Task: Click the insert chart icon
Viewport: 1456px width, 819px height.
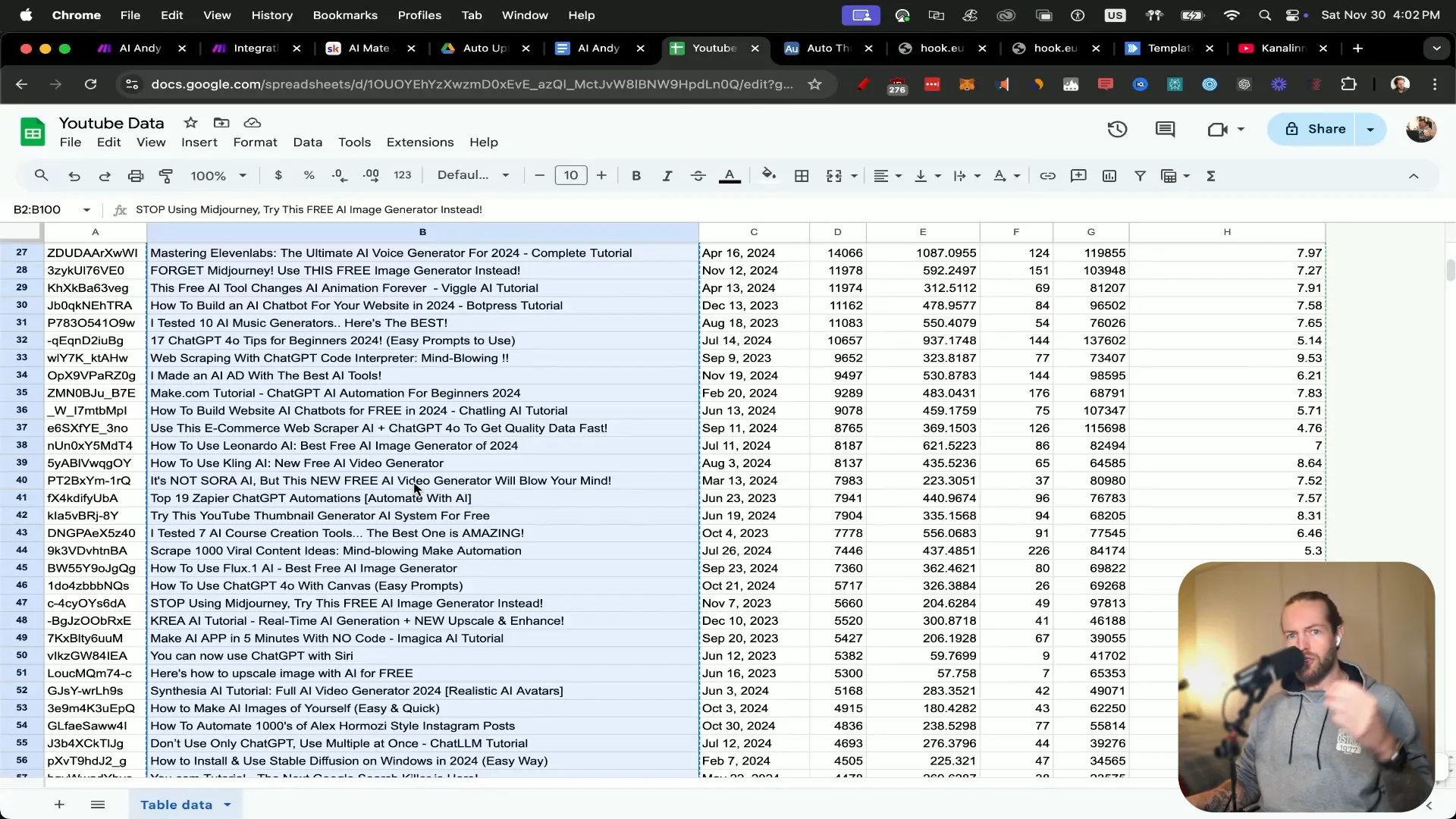Action: [x=1109, y=176]
